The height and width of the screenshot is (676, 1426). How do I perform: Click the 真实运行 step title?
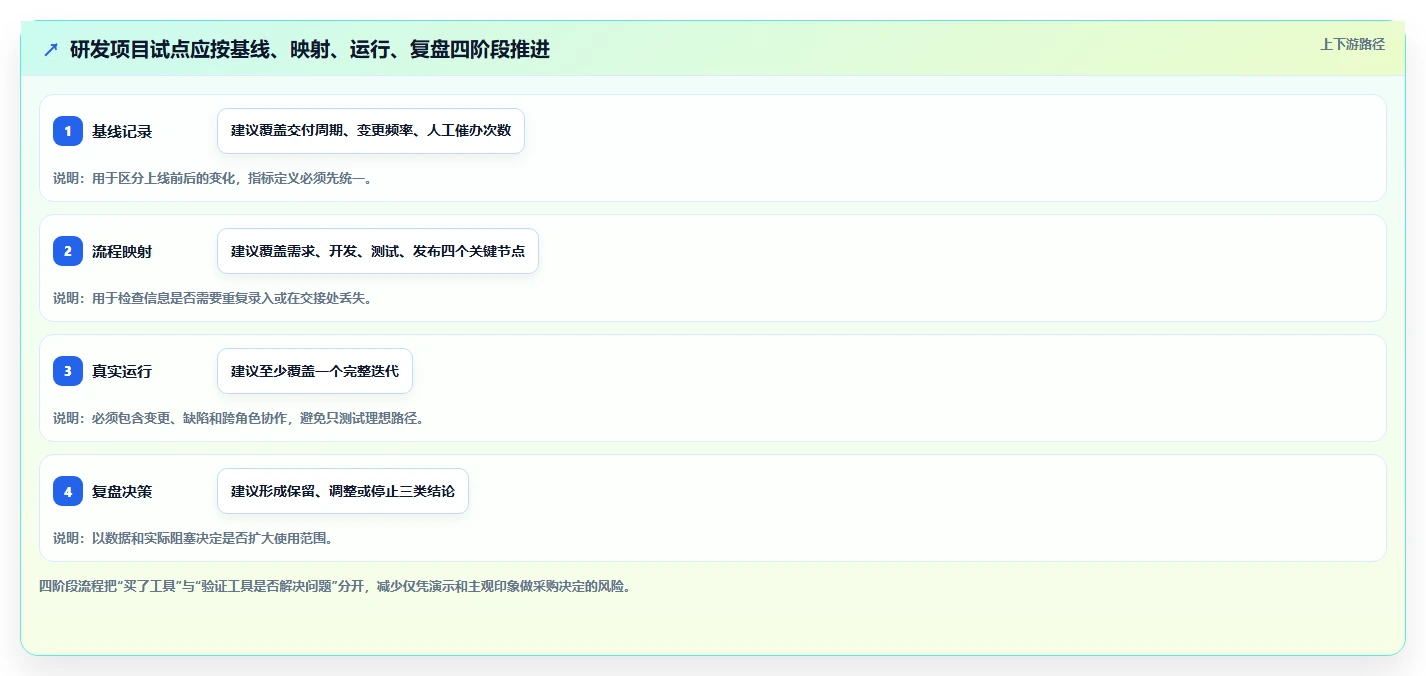(x=122, y=371)
